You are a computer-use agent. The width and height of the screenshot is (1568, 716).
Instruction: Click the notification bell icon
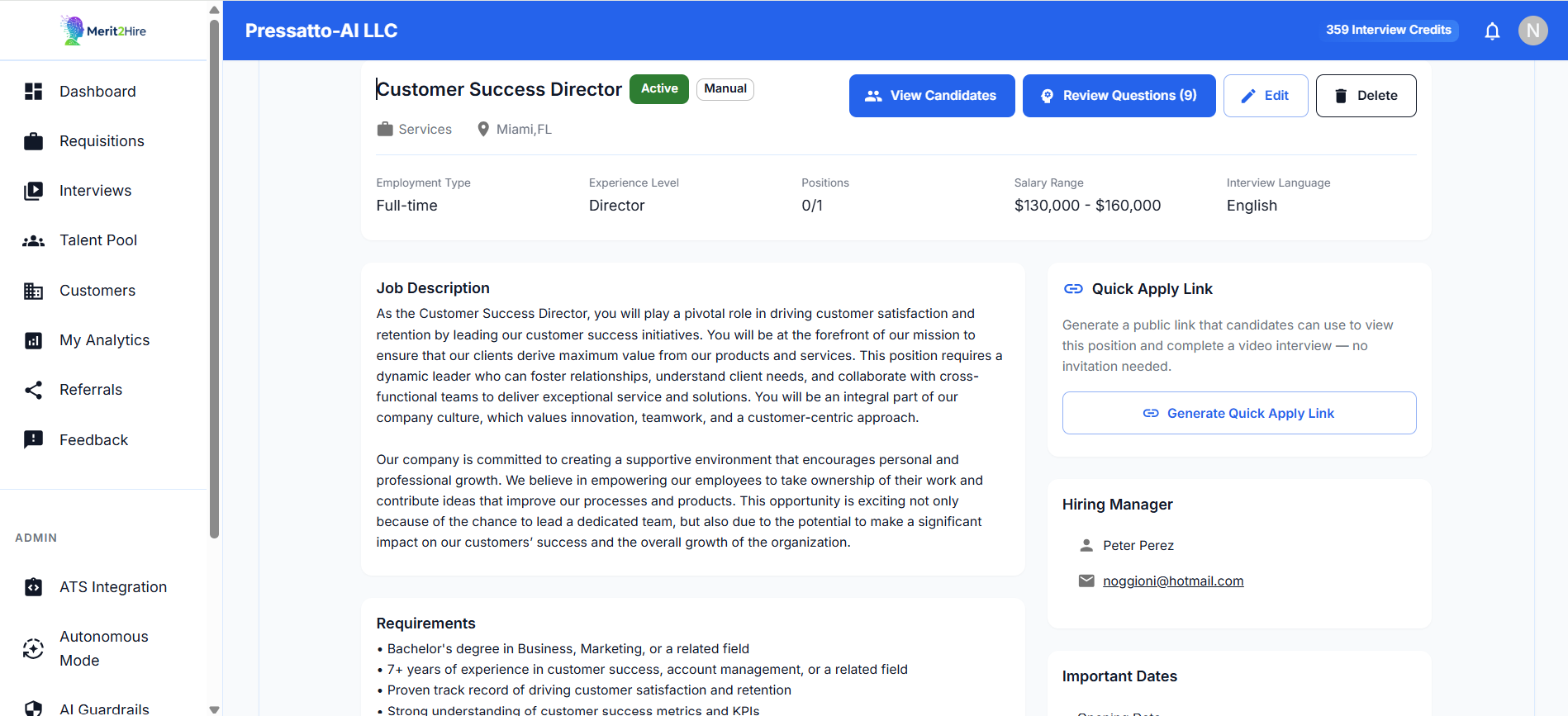(1492, 31)
